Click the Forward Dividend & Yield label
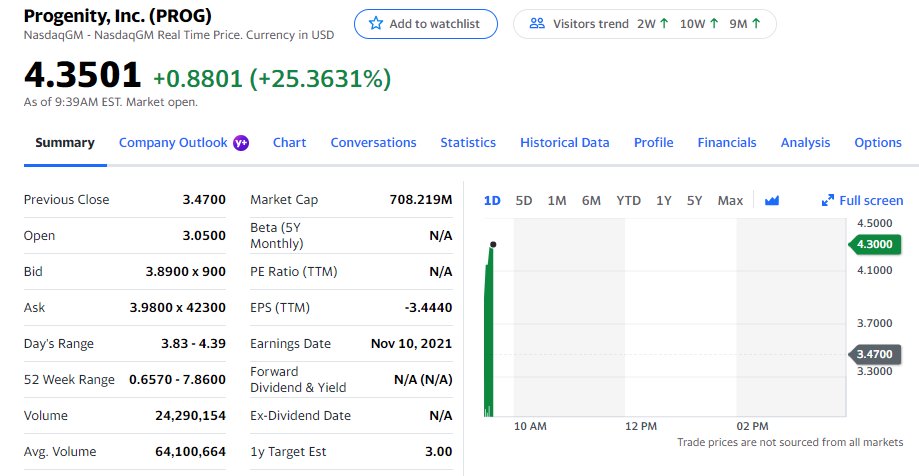The image size is (919, 476). [x=298, y=379]
